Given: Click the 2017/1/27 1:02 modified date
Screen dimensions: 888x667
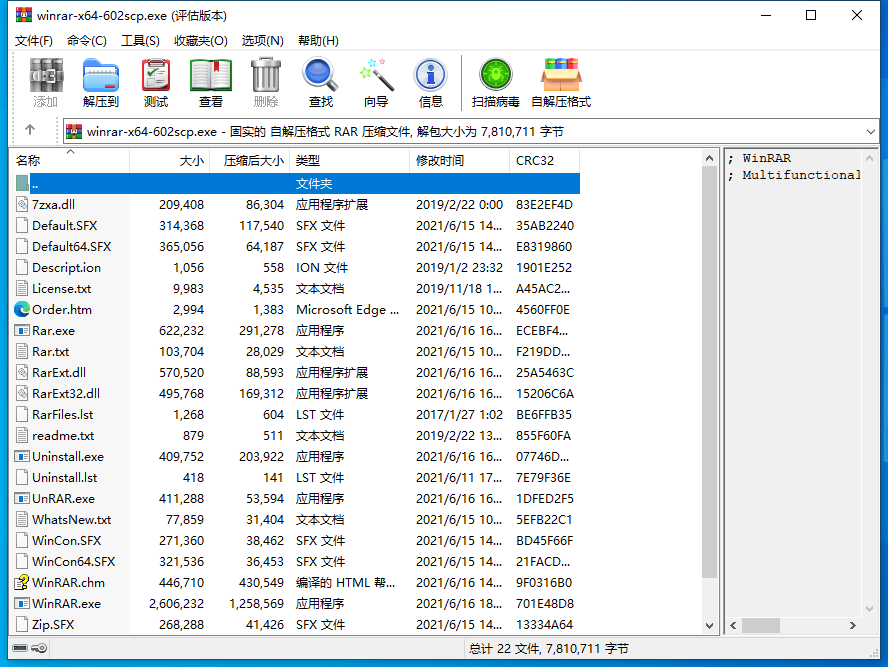Looking at the screenshot, I should pyautogui.click(x=459, y=414).
